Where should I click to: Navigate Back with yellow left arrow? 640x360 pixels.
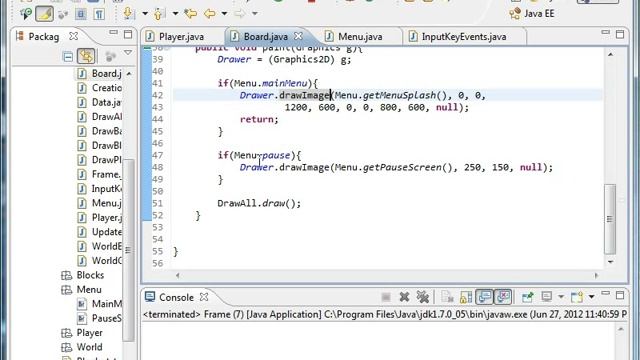point(210,14)
